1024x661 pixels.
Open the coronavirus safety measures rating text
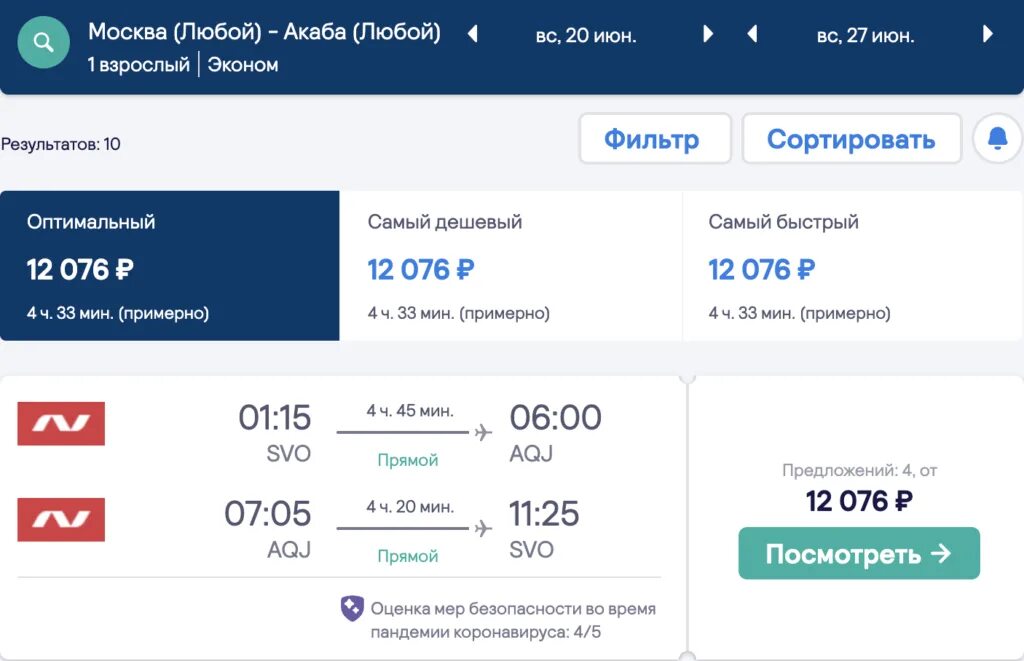(x=513, y=620)
